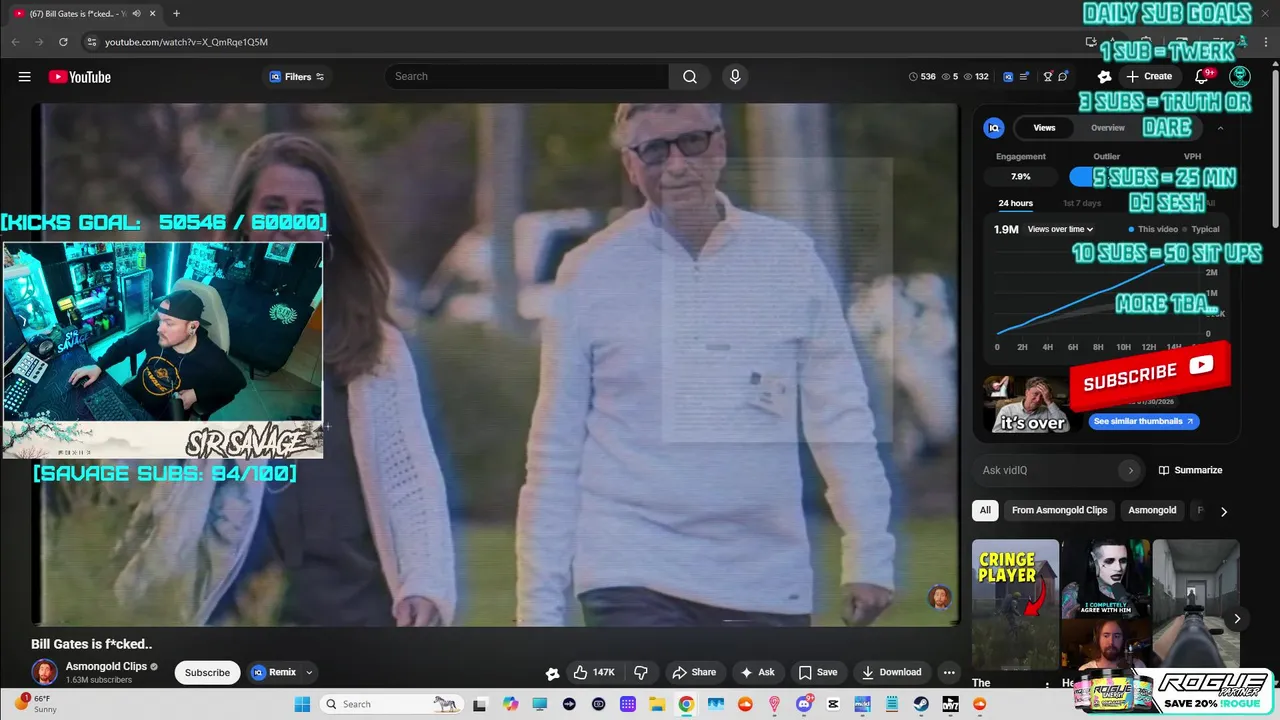Image resolution: width=1280 pixels, height=720 pixels.
Task: Open weather widget showing 66°F
Action: (35, 703)
